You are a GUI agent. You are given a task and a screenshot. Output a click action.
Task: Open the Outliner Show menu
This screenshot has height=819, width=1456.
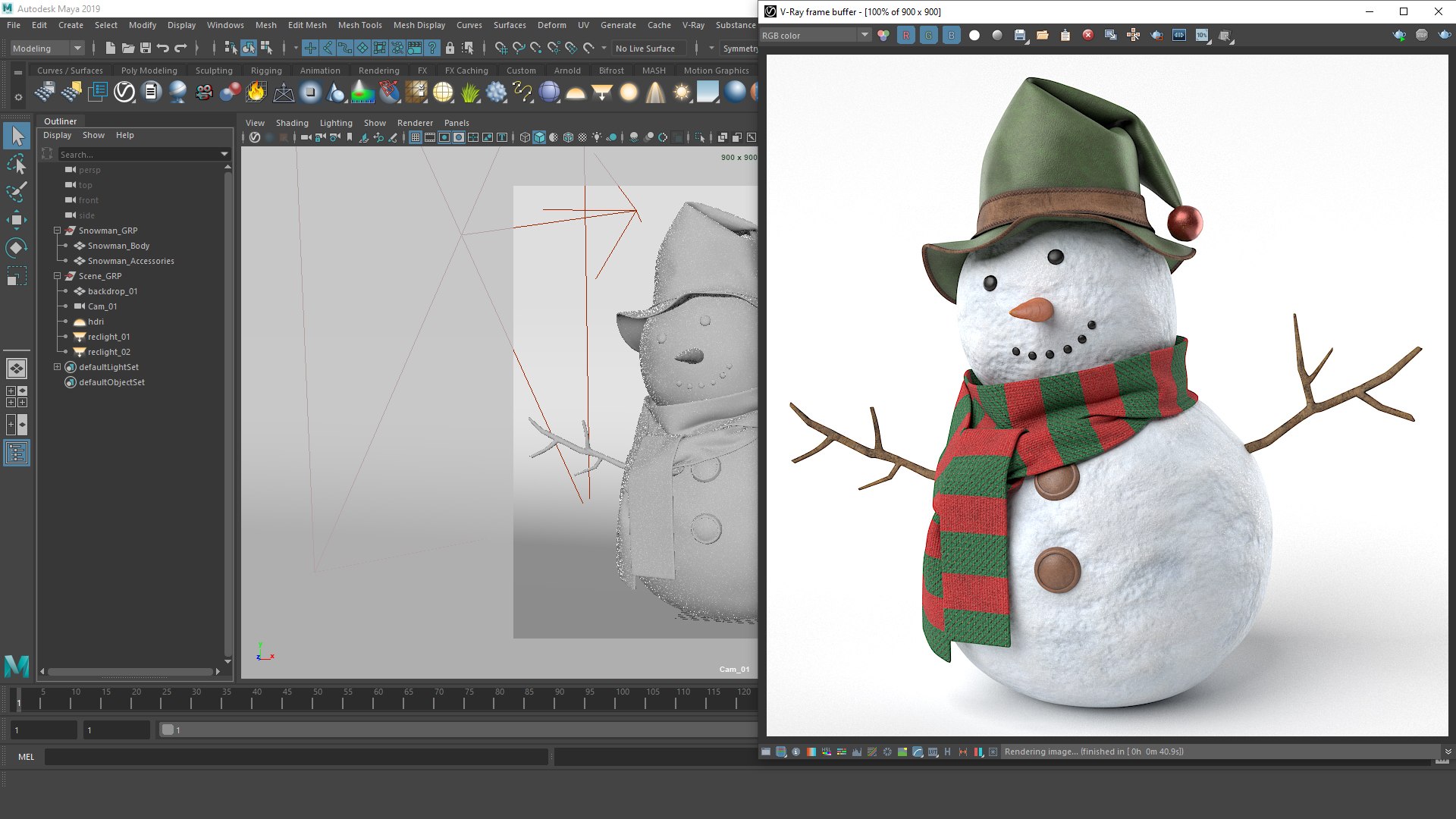tap(93, 135)
